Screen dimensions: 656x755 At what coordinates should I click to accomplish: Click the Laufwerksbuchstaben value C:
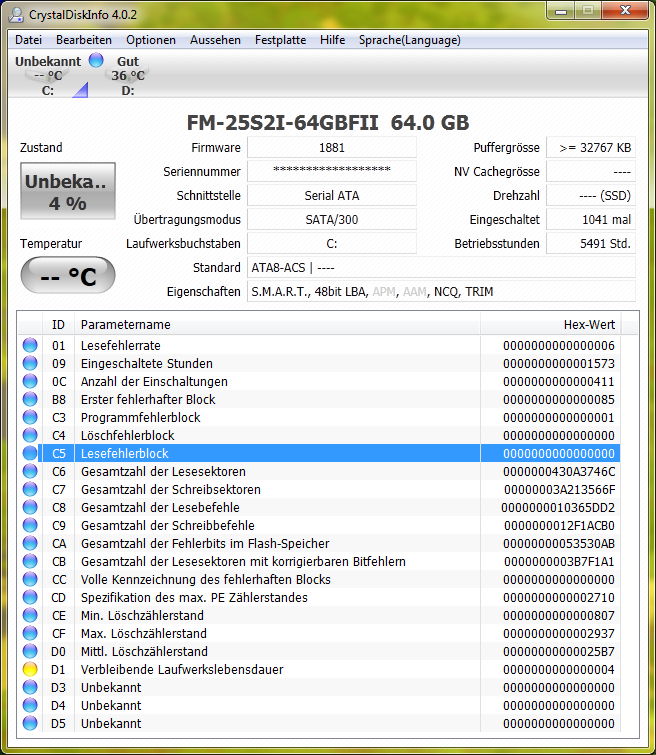[x=332, y=243]
